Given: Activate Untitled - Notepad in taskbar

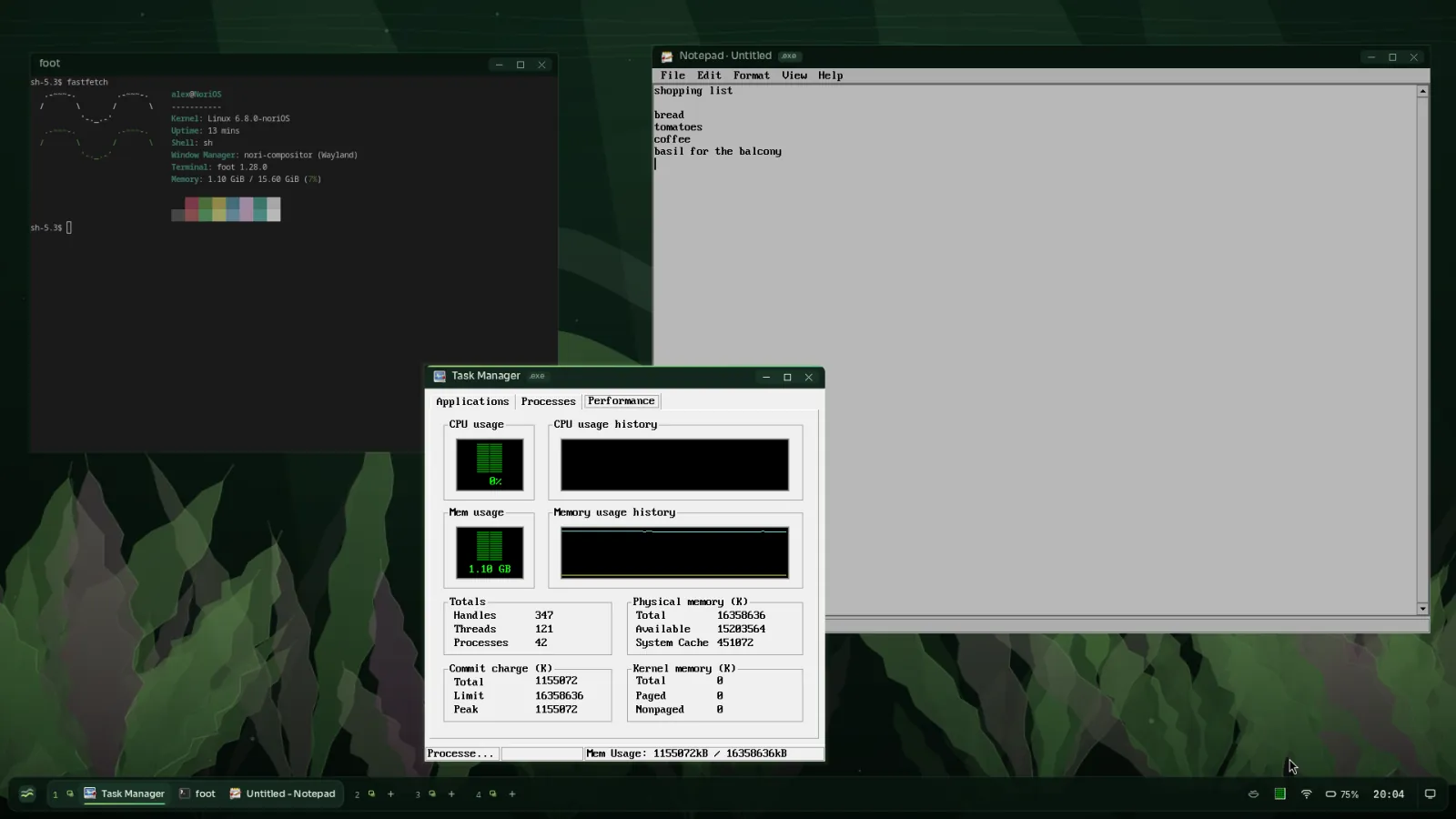Looking at the screenshot, I should click(282, 794).
